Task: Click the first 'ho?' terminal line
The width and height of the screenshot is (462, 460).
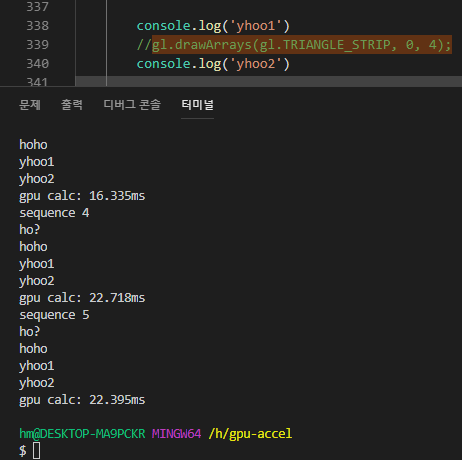Action: (29, 230)
